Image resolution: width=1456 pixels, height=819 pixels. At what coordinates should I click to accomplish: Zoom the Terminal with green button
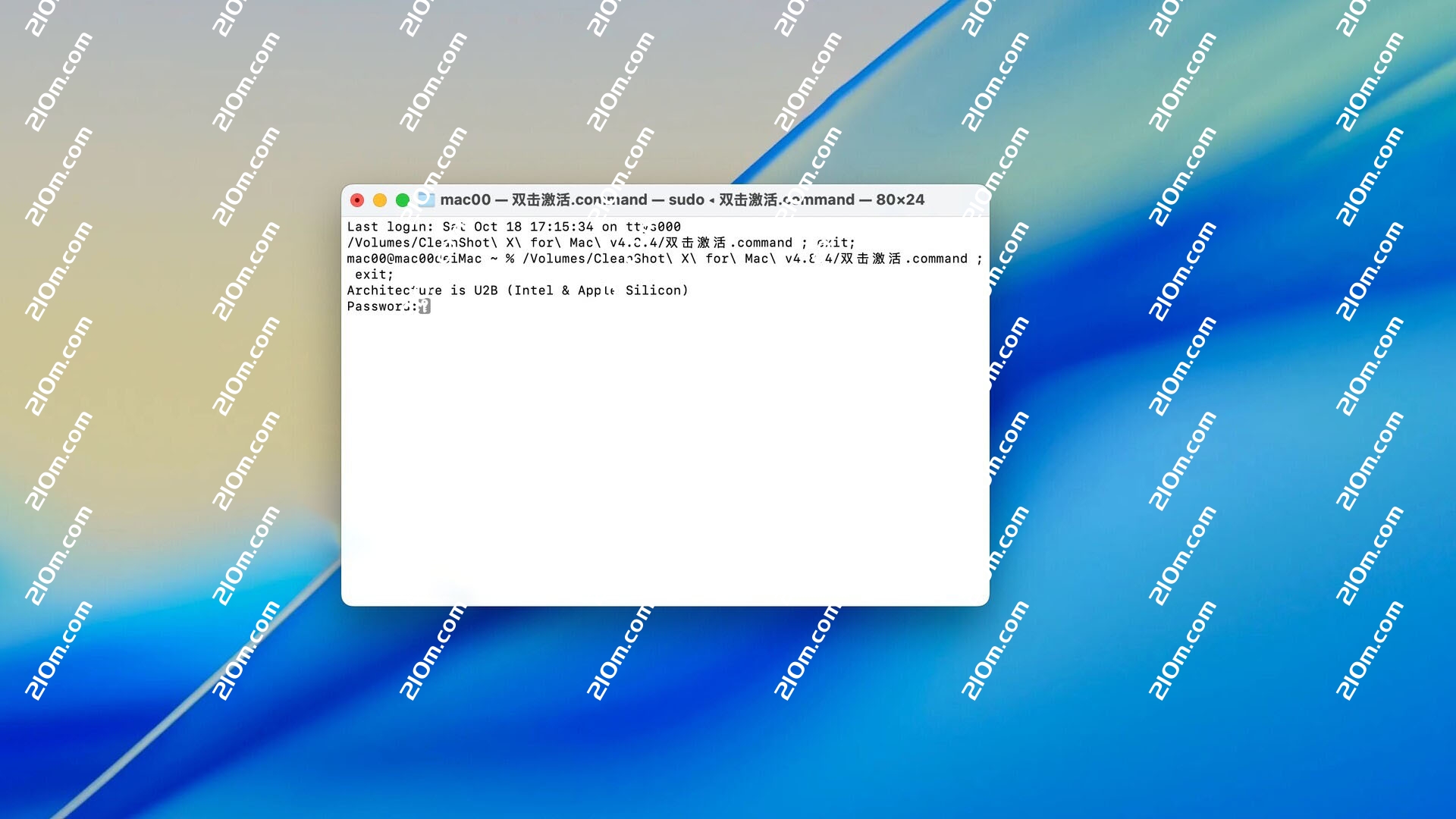coord(403,200)
